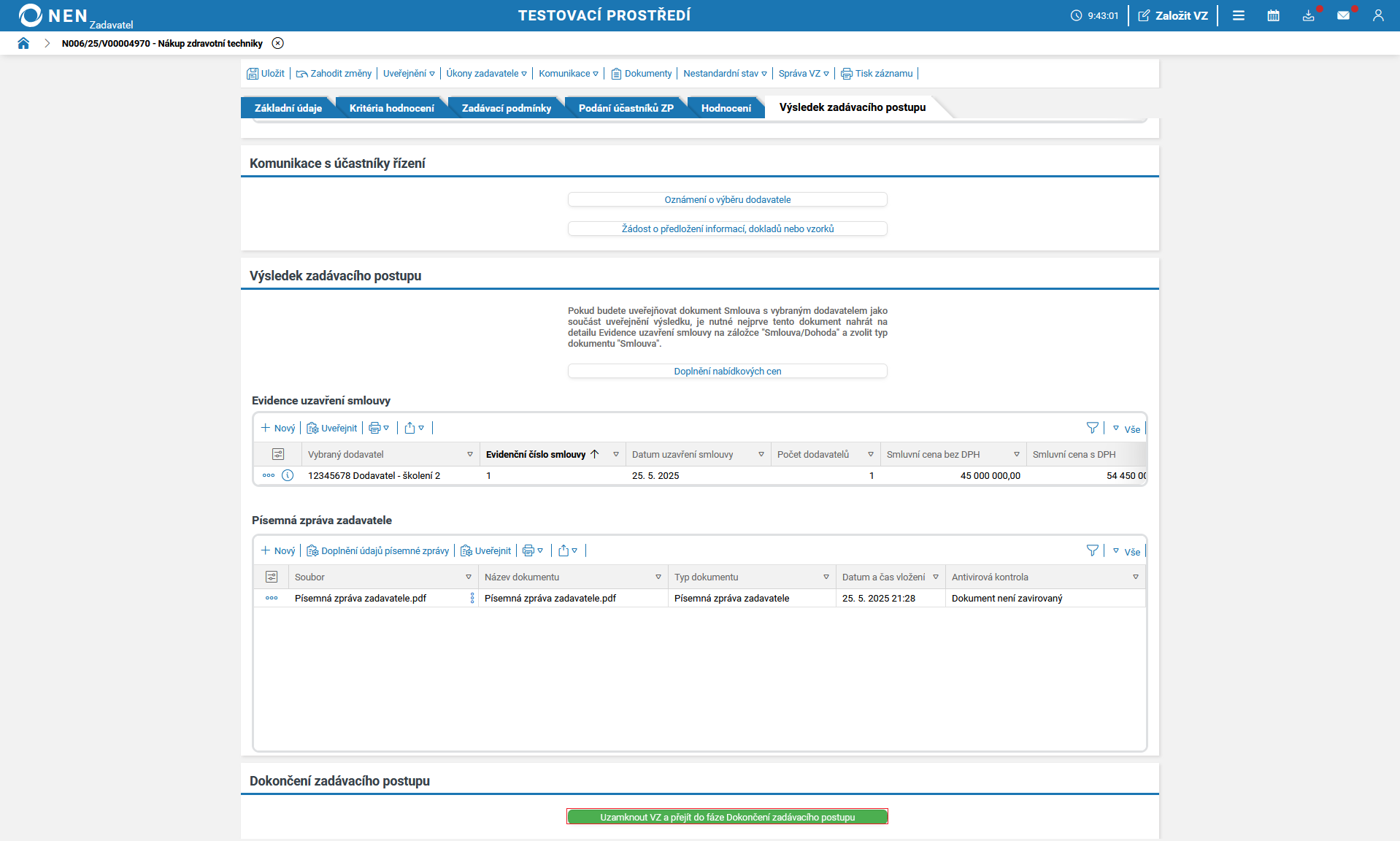The width and height of the screenshot is (1400, 841).
Task: Switch to the Kritéria hodnocení tab
Action: [x=391, y=108]
